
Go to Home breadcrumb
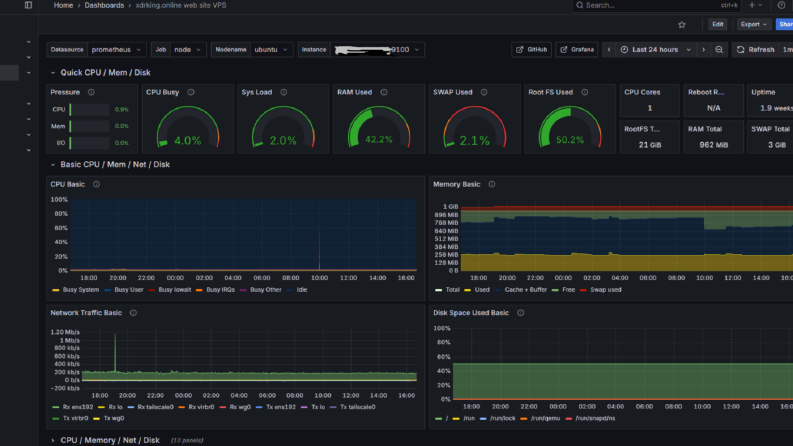63,5
